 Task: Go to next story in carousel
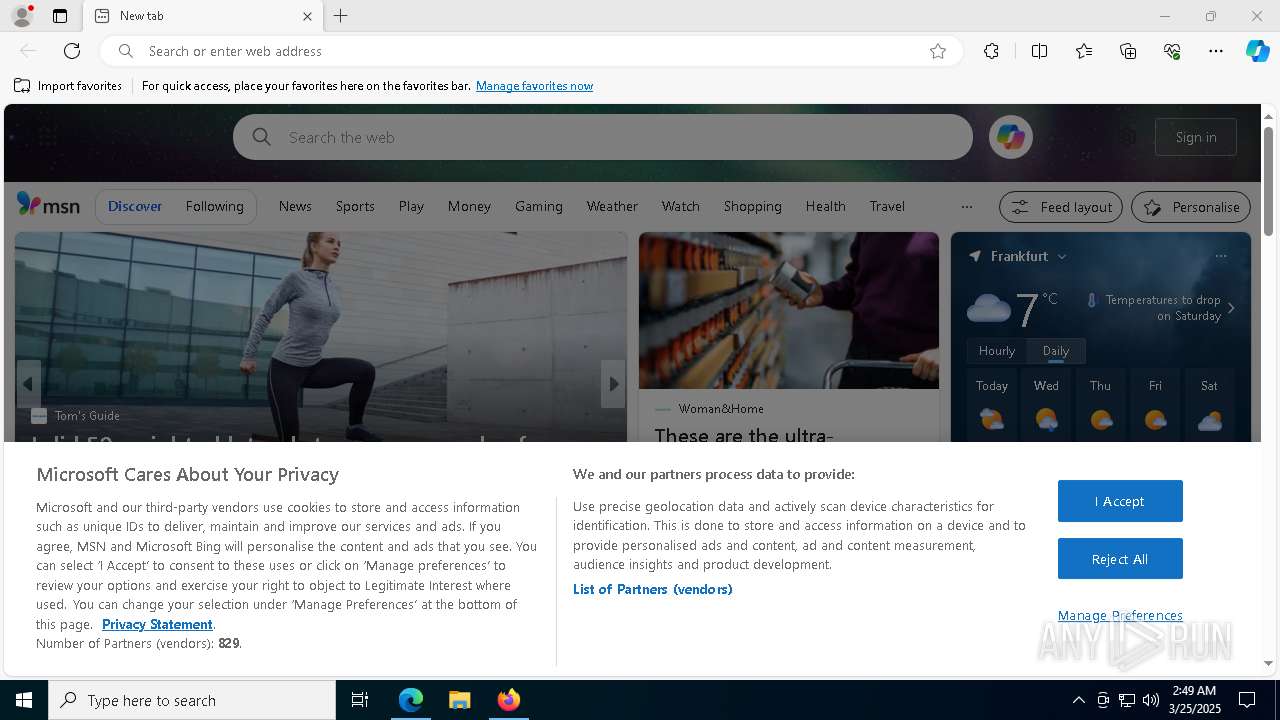(x=614, y=384)
